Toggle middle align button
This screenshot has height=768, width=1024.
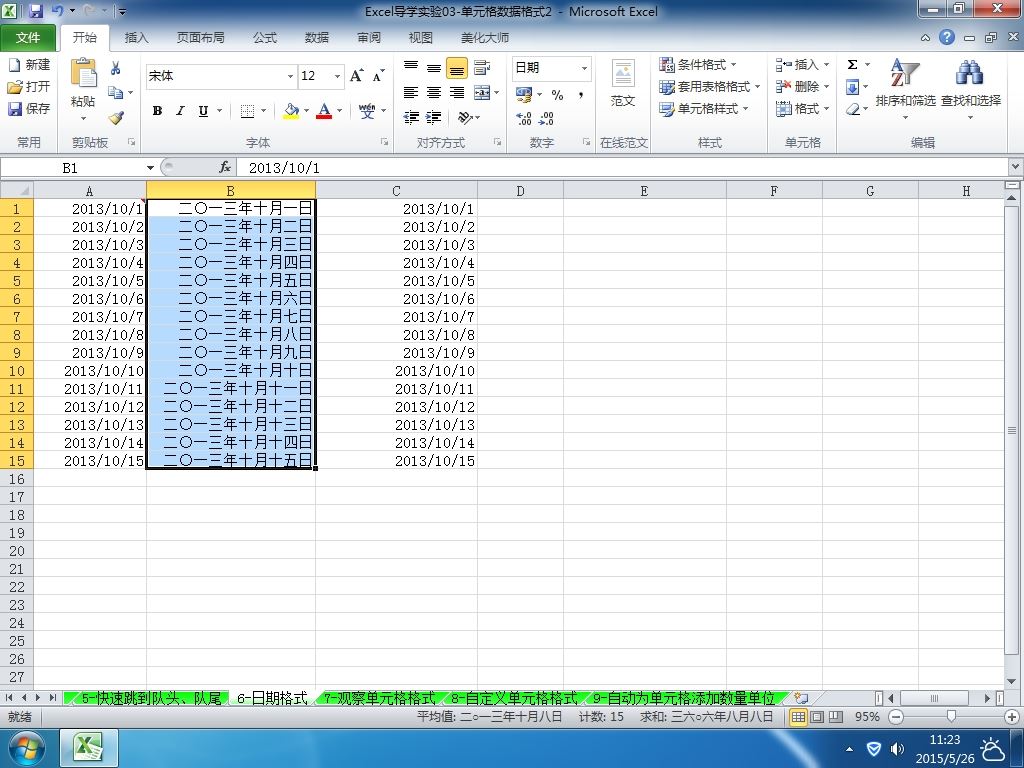434,67
